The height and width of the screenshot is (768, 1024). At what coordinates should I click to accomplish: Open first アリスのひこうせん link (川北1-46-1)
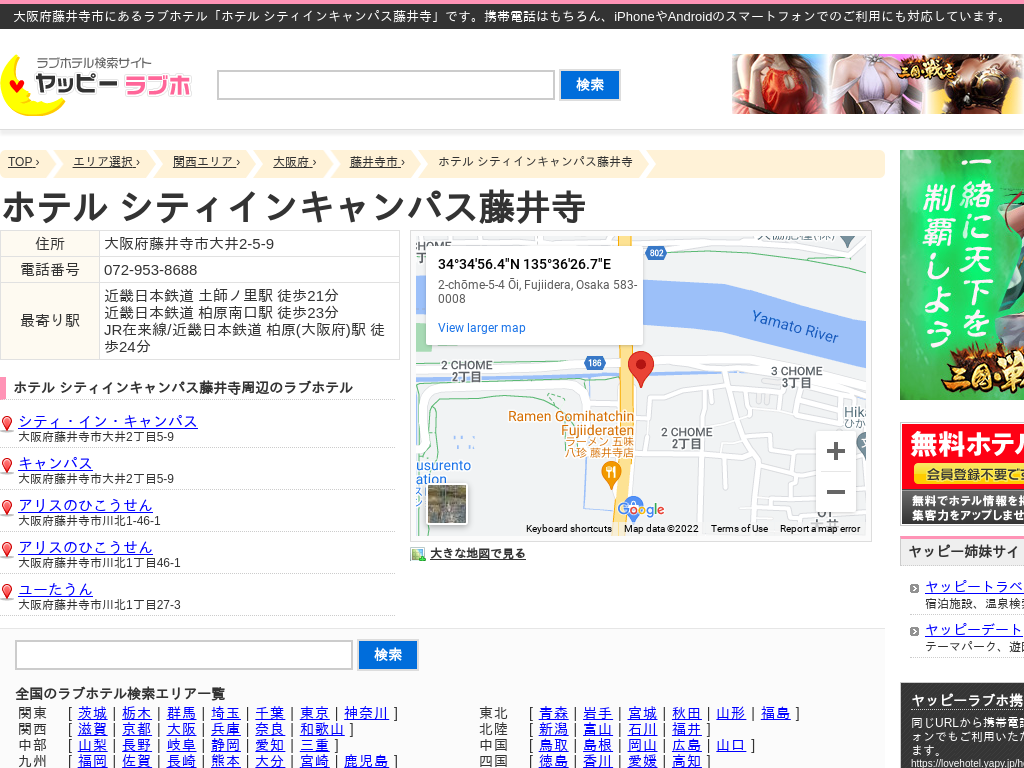tap(85, 505)
